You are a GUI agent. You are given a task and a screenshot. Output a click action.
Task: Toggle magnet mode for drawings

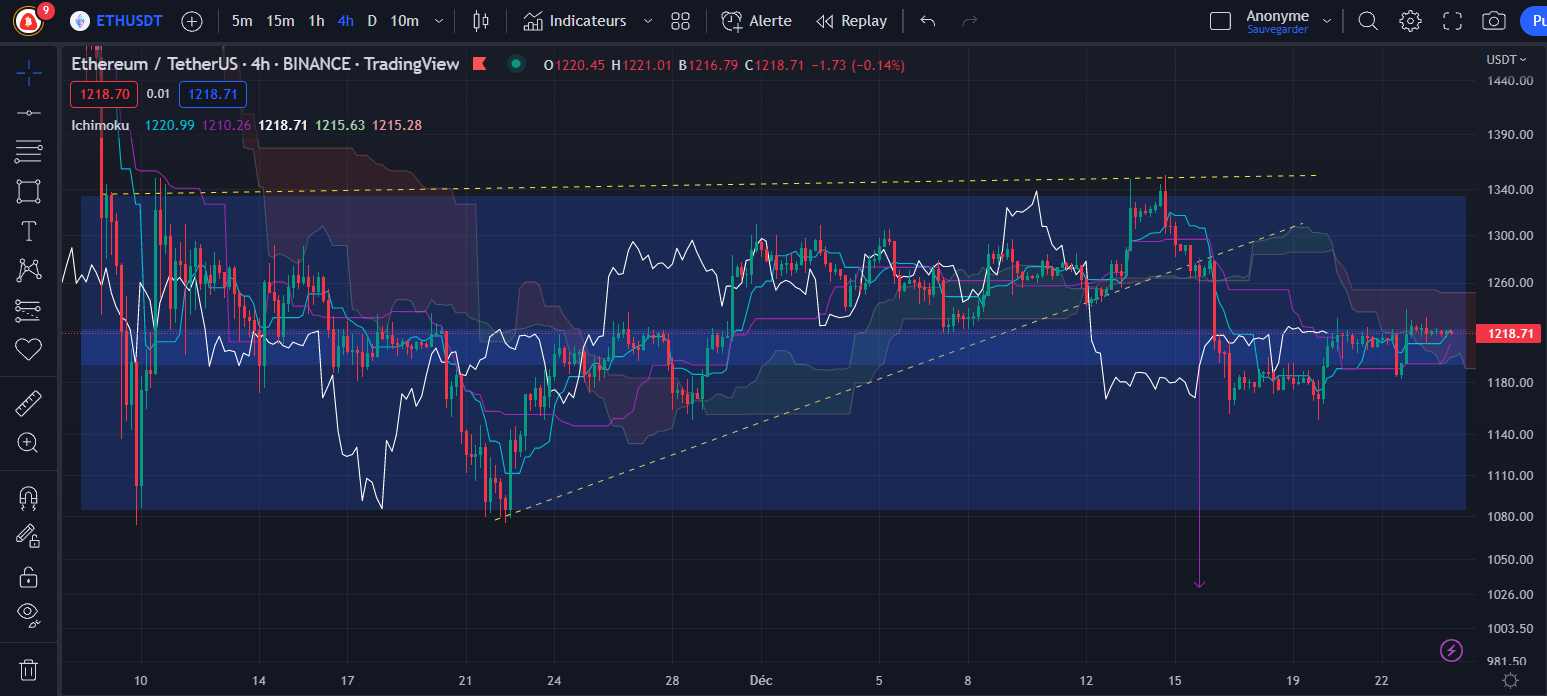(29, 497)
